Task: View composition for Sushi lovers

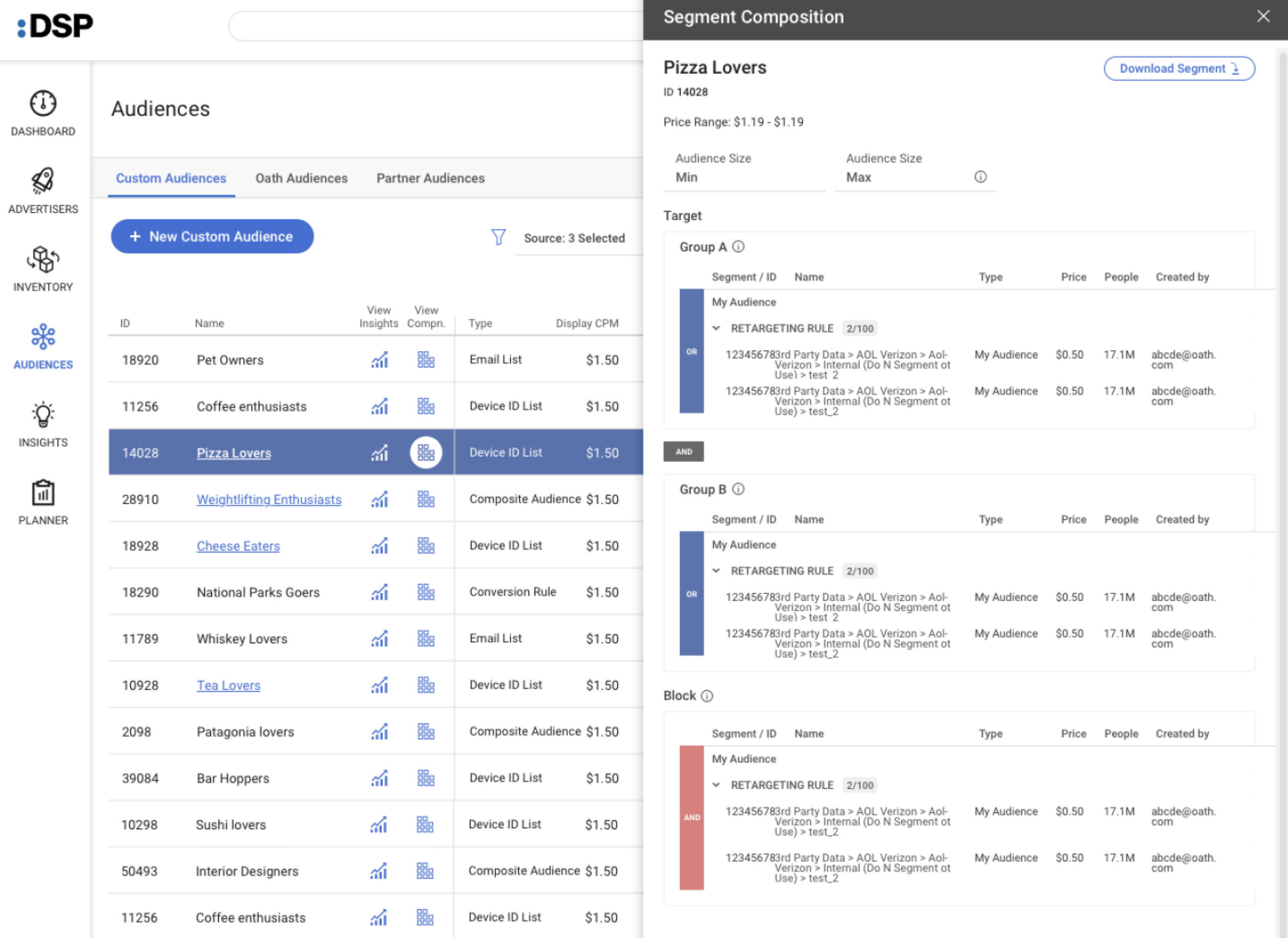Action: coord(425,825)
